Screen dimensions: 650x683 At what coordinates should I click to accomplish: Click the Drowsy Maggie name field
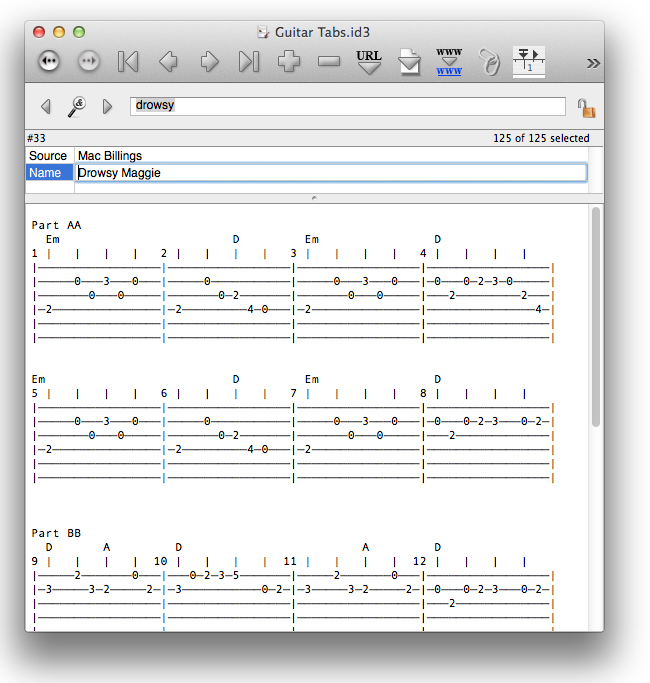point(332,172)
